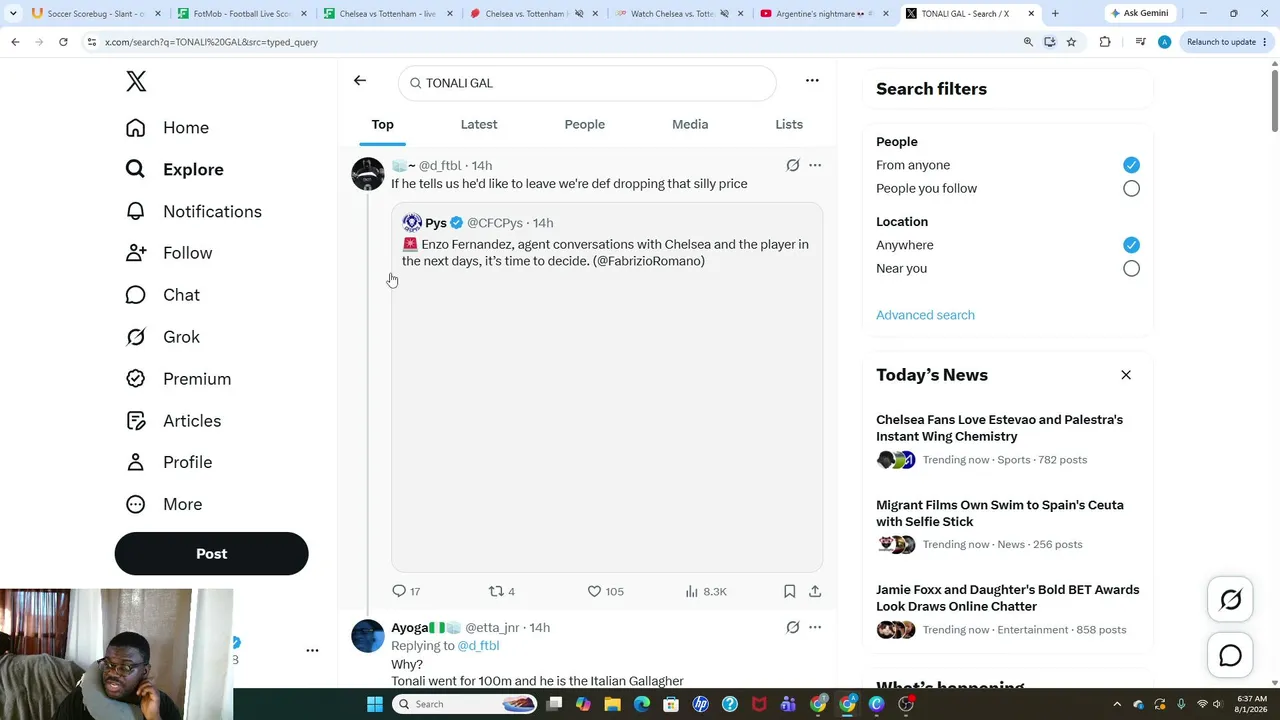Click the Post button

click(212, 554)
